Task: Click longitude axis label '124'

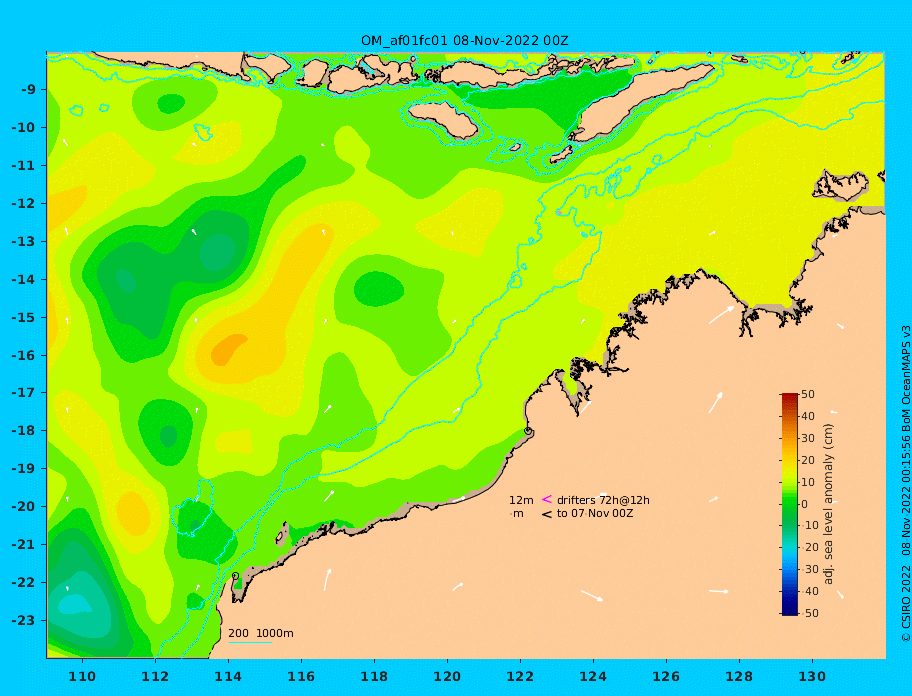Action: click(593, 677)
